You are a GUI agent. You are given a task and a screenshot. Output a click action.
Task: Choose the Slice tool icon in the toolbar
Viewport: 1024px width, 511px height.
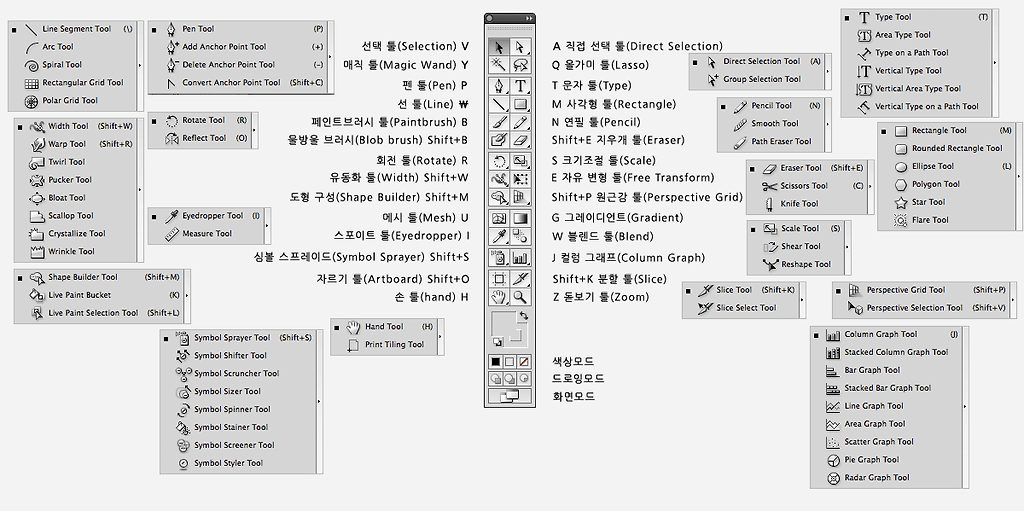tap(520, 278)
